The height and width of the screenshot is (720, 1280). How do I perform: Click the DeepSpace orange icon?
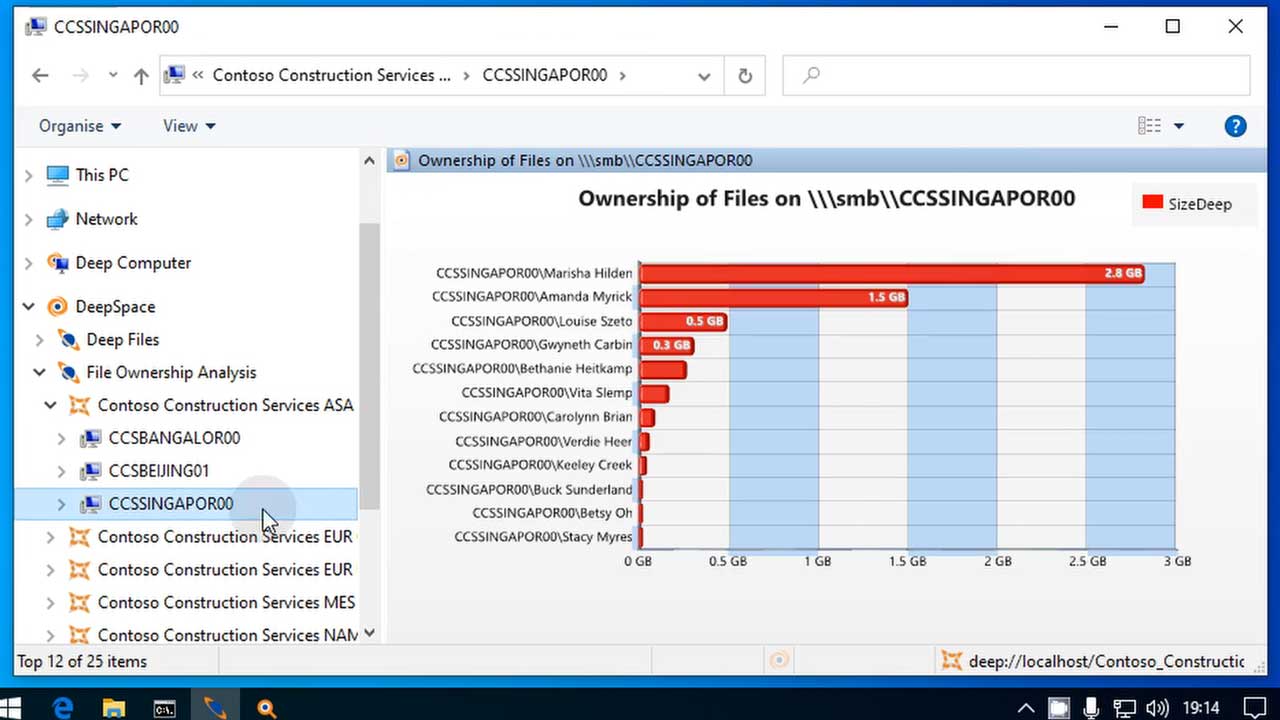pyautogui.click(x=57, y=307)
